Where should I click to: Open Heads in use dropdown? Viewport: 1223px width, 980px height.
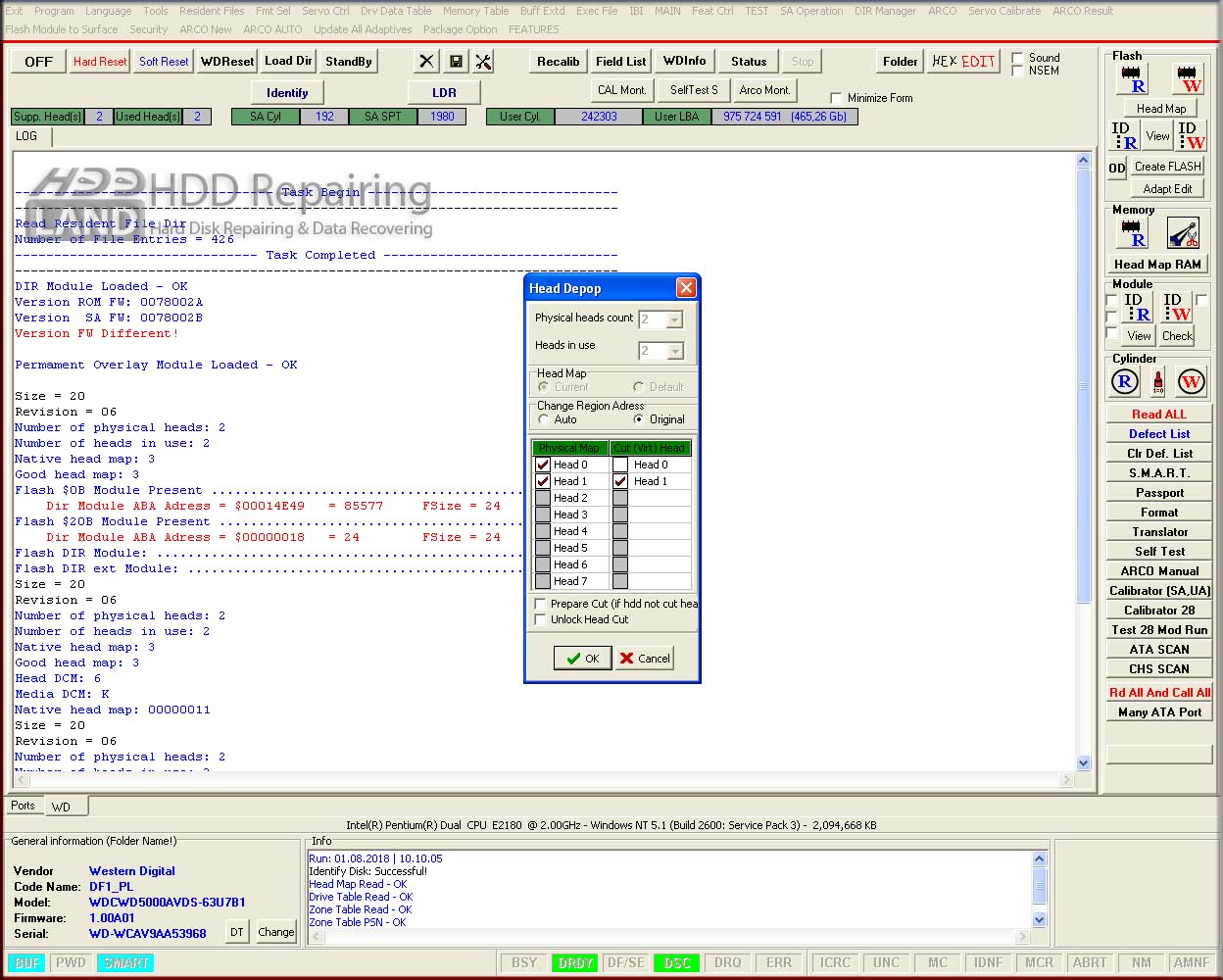[x=674, y=351]
